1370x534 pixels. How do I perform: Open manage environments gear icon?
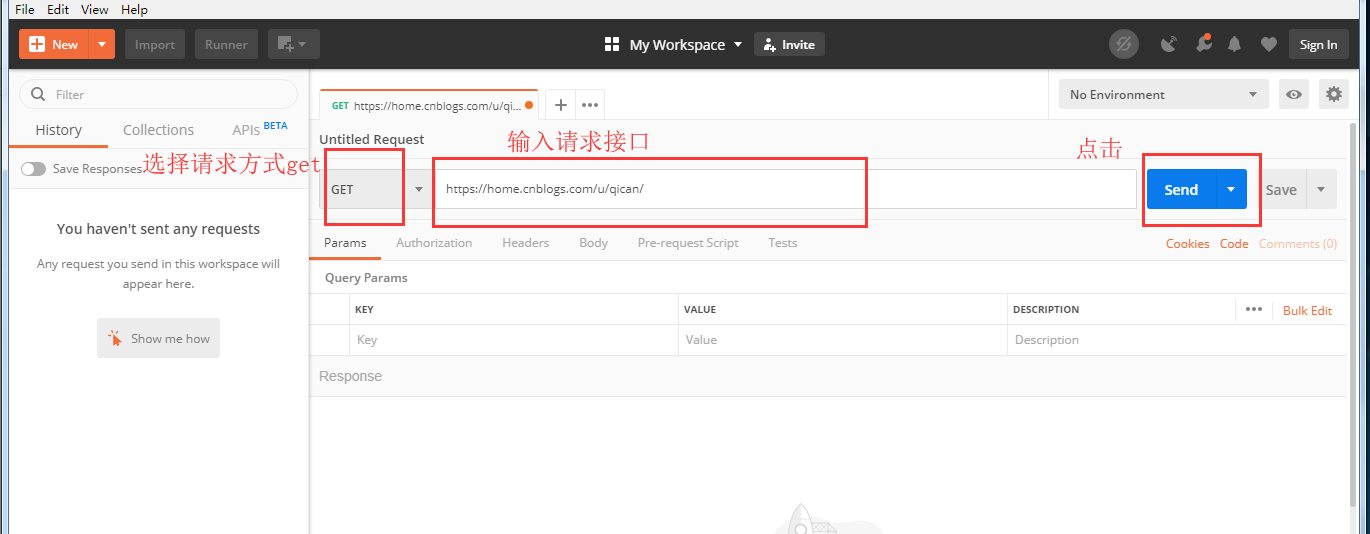1334,94
